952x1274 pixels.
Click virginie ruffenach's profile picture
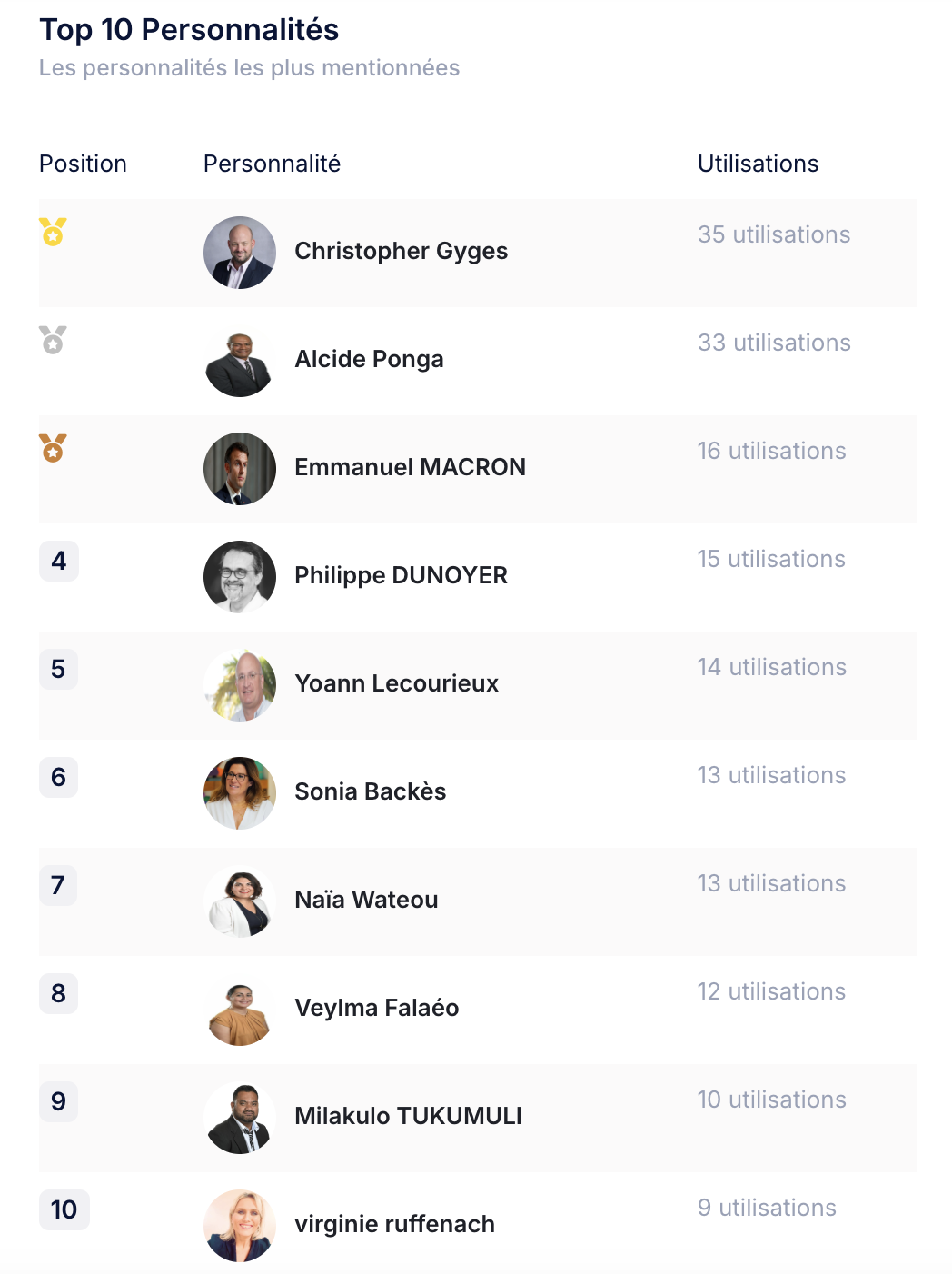[x=240, y=1226]
